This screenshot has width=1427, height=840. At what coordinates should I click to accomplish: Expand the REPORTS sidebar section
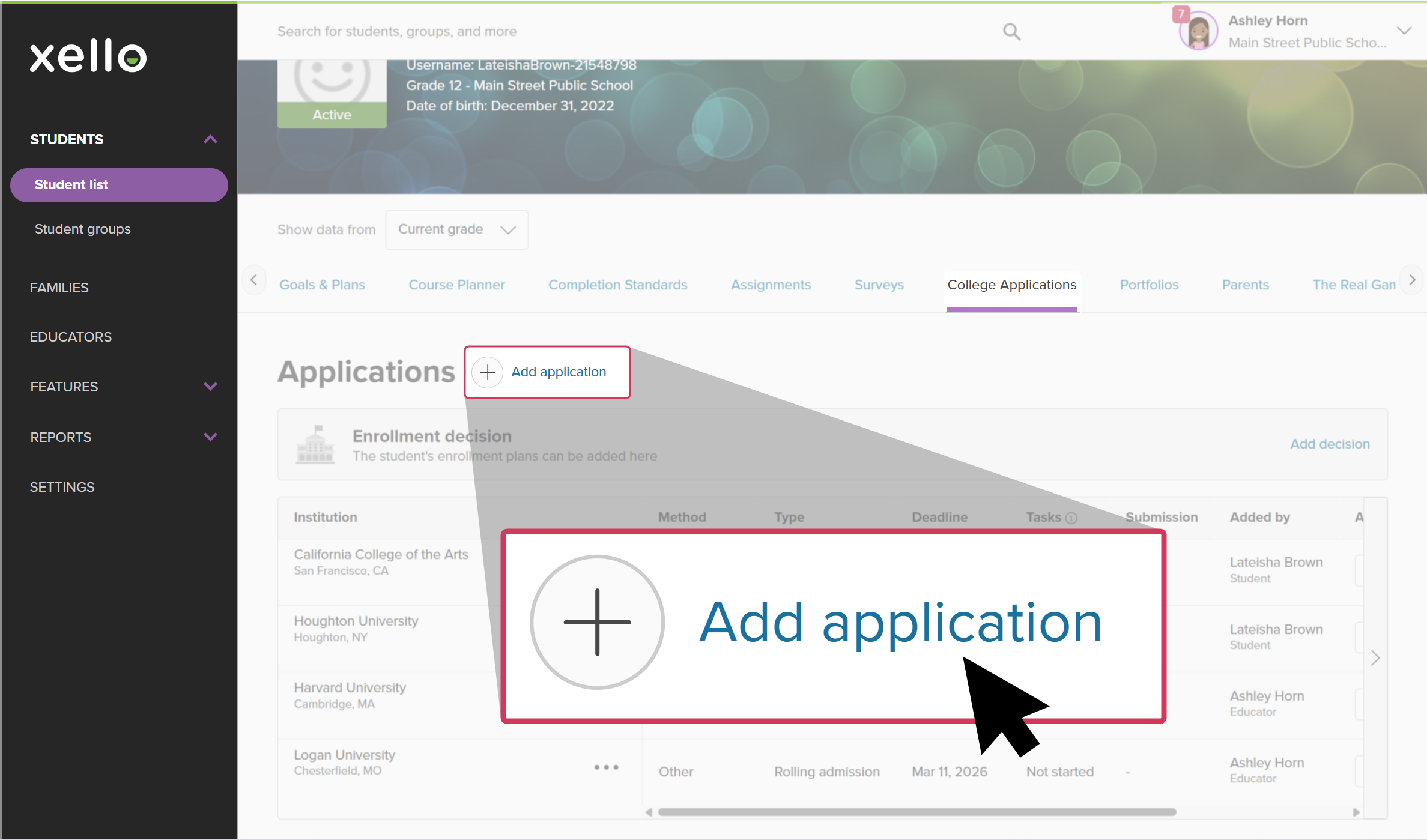coord(210,437)
